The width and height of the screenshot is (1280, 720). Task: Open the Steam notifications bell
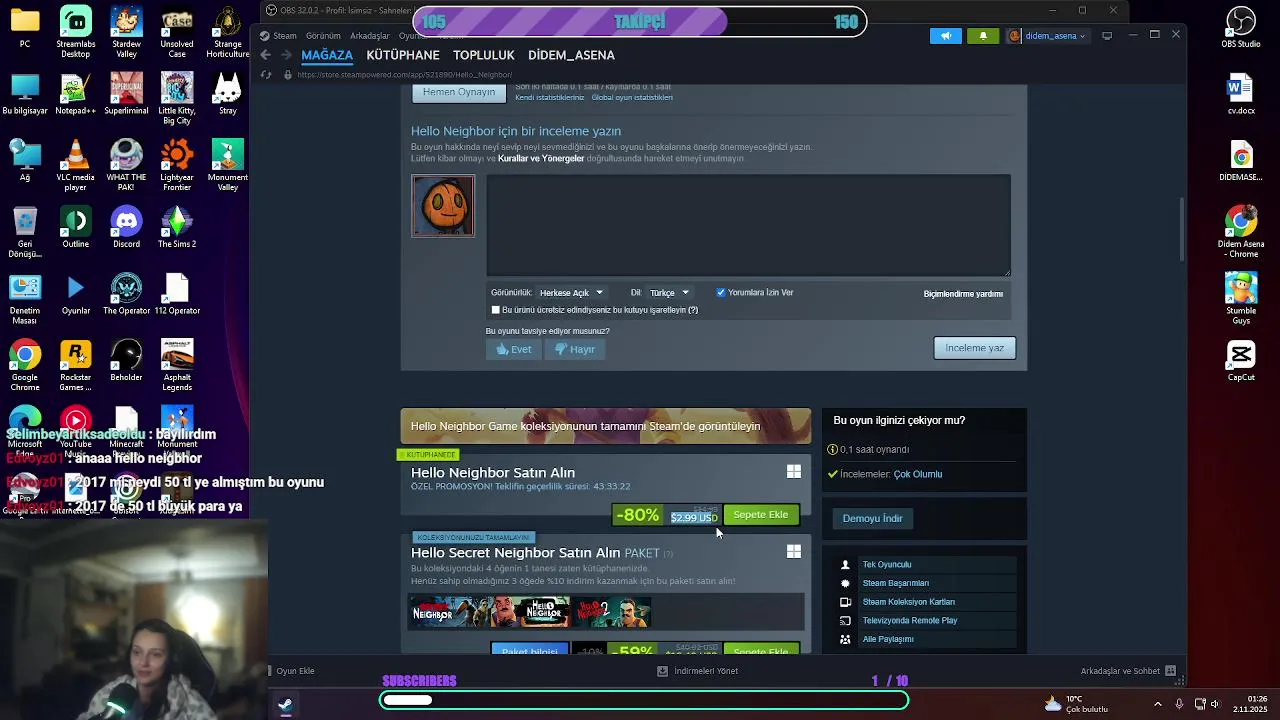tap(983, 36)
